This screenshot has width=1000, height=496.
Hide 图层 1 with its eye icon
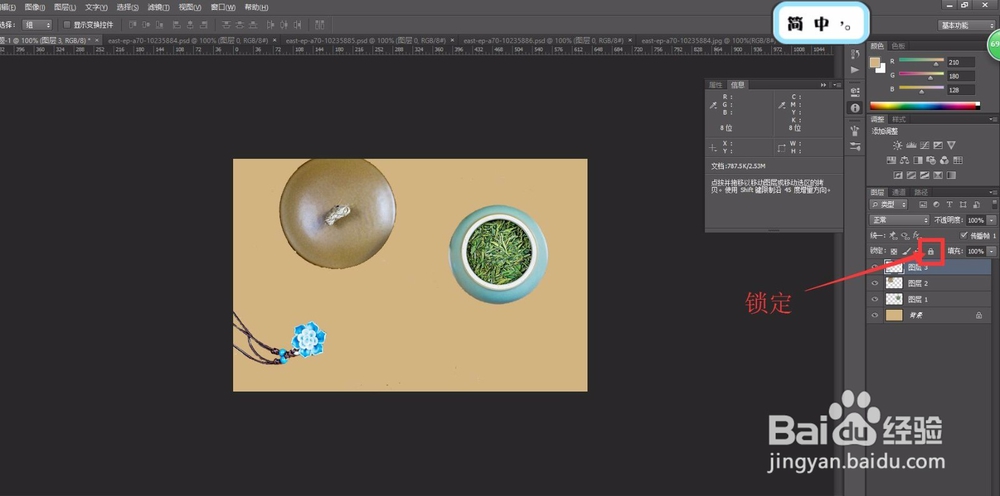point(875,299)
